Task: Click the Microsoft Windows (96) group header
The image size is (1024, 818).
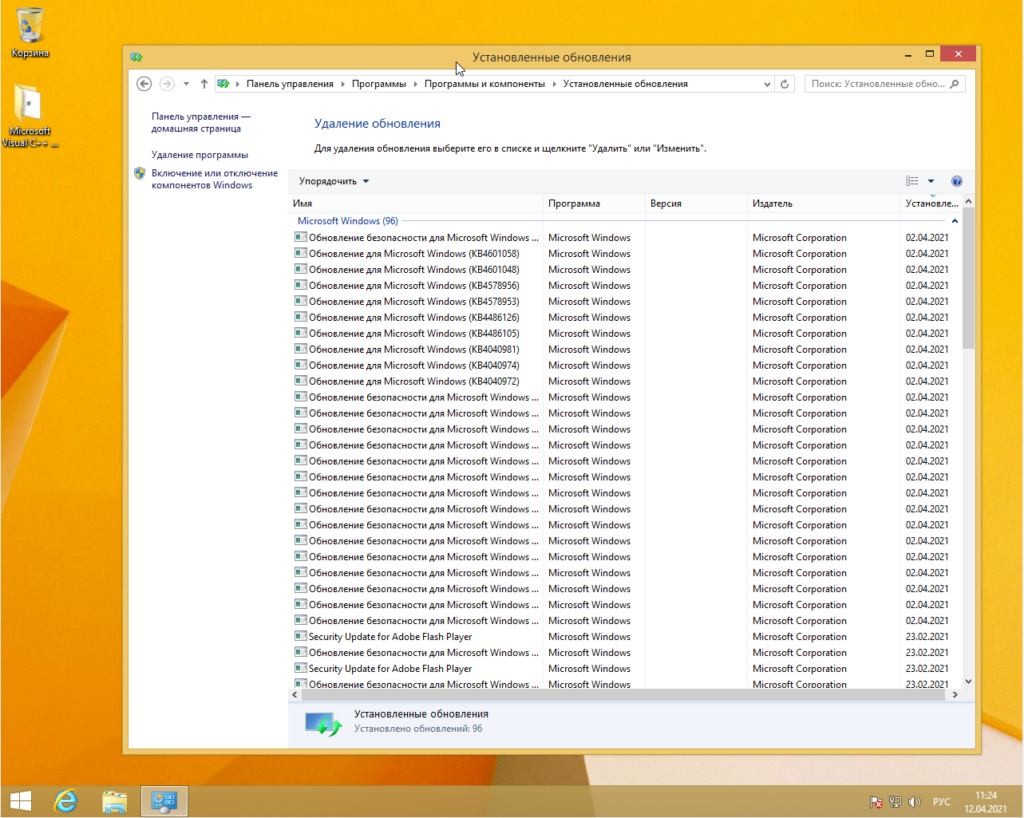Action: pos(347,221)
